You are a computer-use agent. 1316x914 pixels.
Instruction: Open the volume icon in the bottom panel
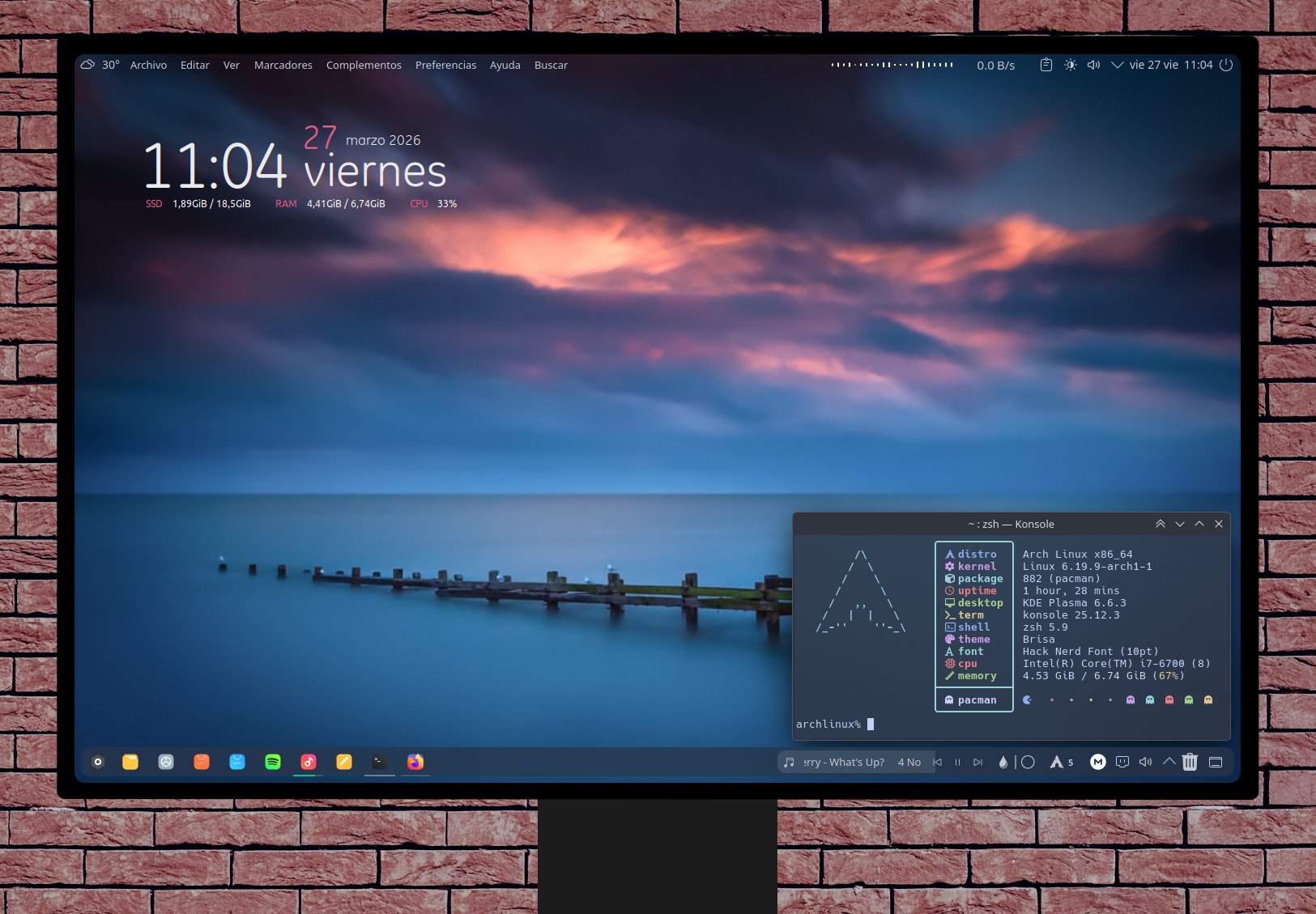(1145, 762)
